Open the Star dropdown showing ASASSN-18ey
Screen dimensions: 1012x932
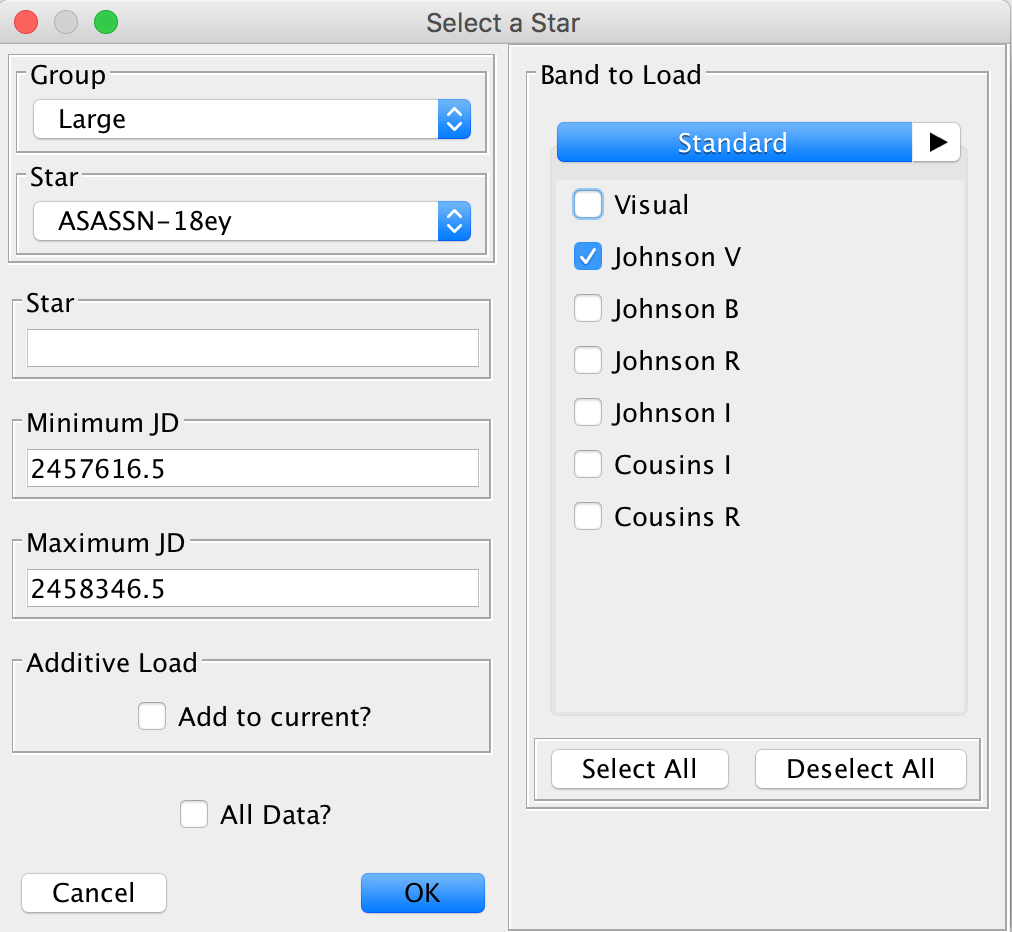click(252, 221)
